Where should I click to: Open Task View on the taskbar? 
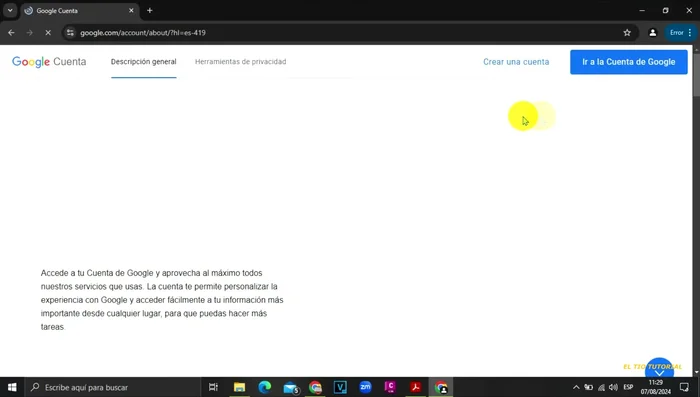click(213, 387)
